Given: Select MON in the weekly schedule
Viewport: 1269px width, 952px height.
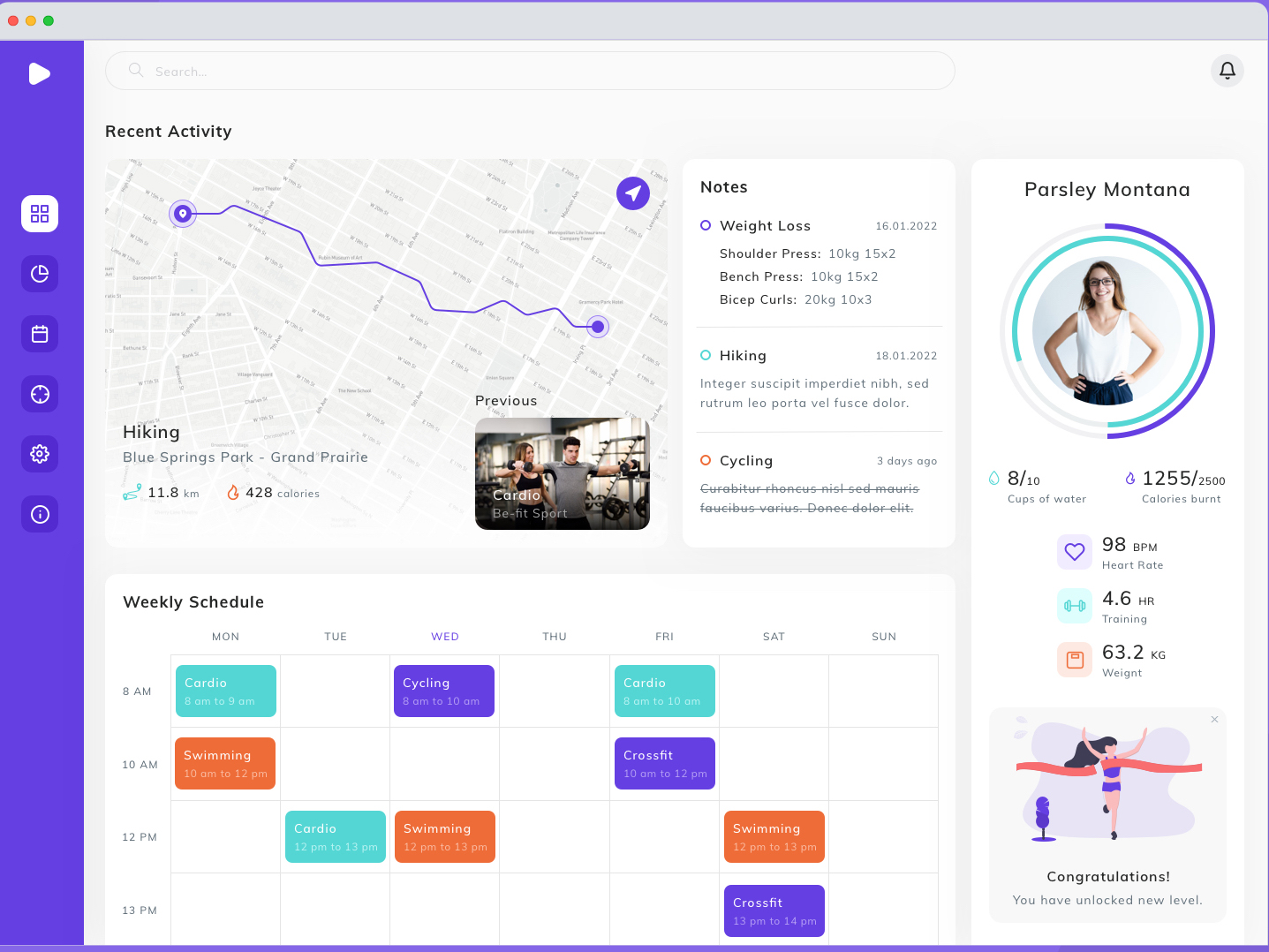Looking at the screenshot, I should [225, 636].
